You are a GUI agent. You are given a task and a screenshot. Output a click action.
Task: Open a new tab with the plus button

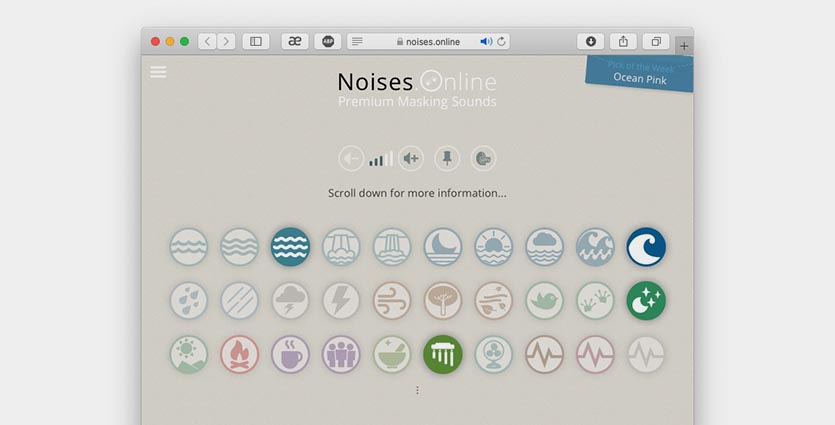(684, 46)
